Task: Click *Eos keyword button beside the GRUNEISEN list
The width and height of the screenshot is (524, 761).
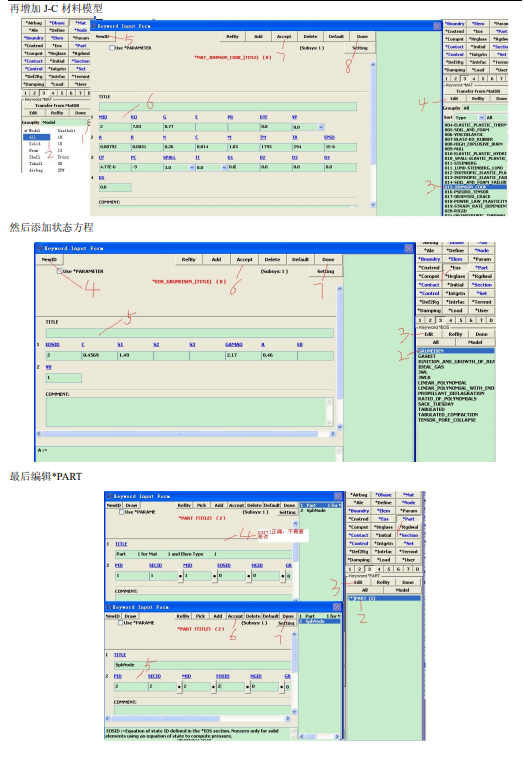Action: coord(456,267)
